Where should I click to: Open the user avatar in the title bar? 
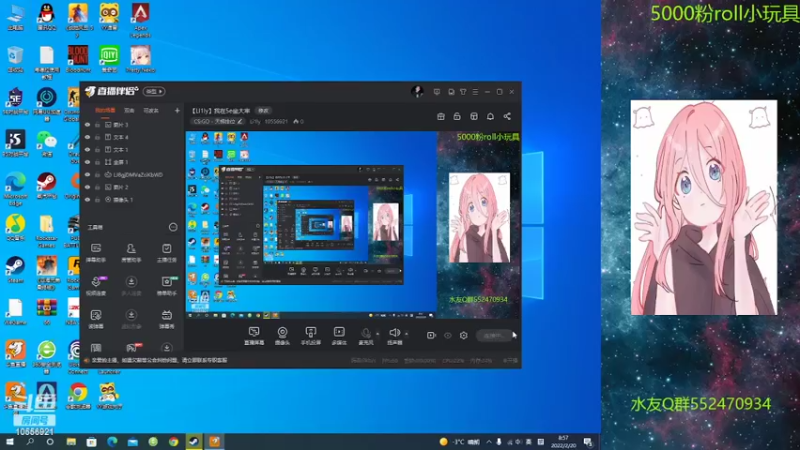(417, 91)
